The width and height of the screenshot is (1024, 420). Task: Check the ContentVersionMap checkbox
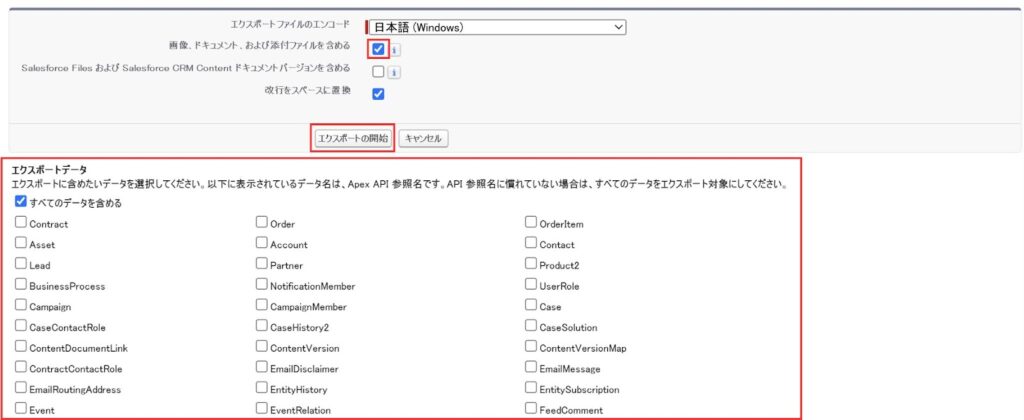click(x=531, y=347)
